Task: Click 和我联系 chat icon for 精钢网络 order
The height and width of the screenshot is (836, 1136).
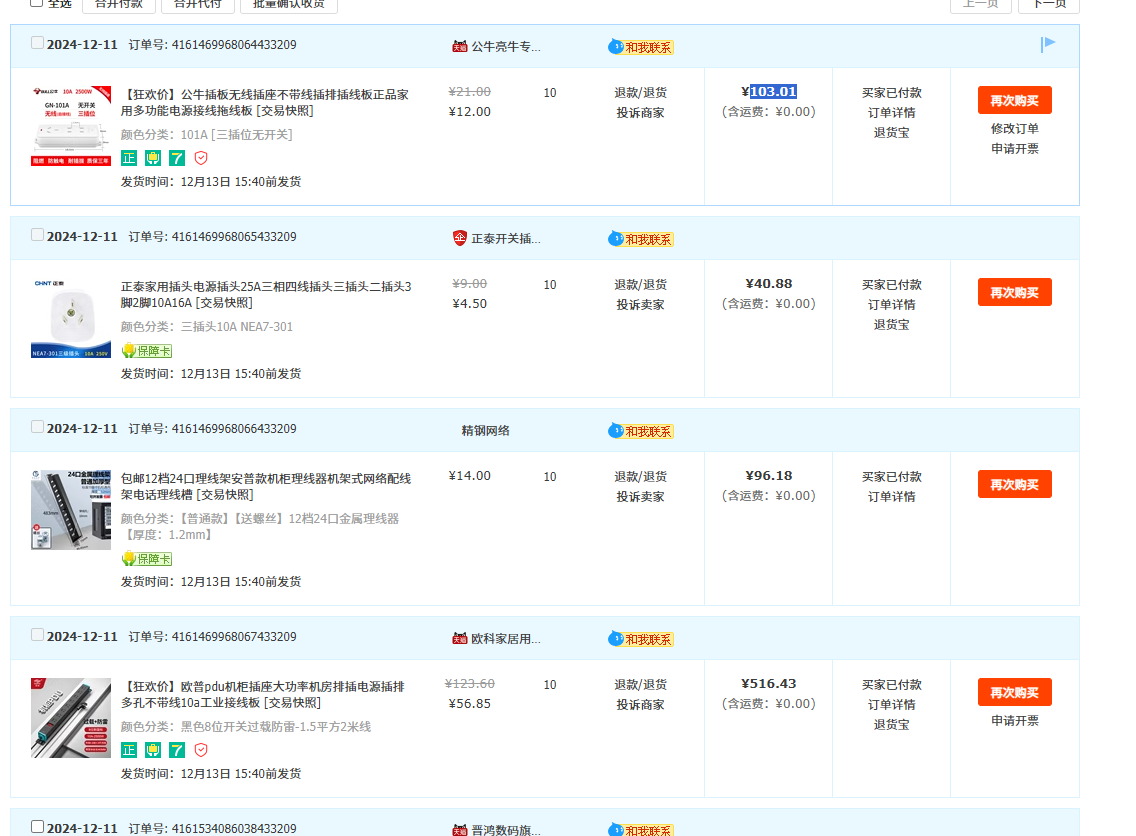Action: pyautogui.click(x=641, y=431)
